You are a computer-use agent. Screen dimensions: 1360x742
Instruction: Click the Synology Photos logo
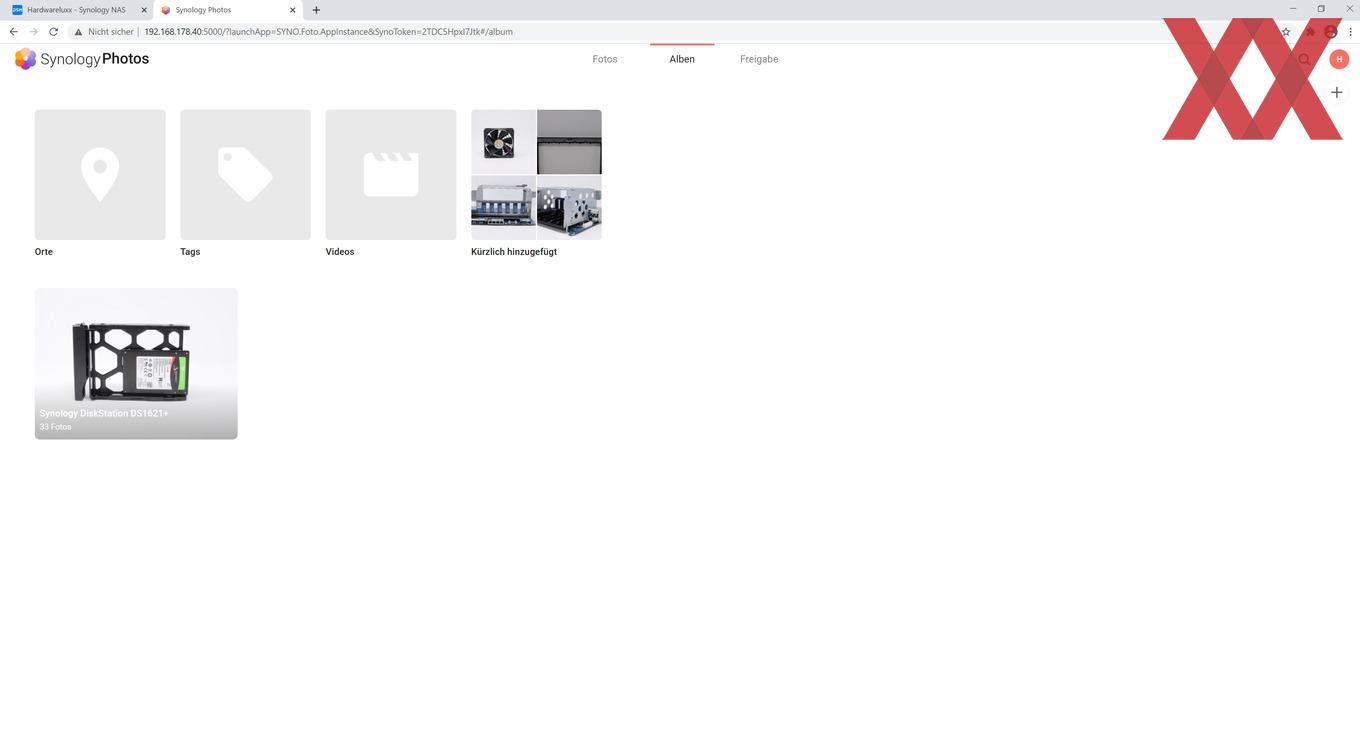click(82, 59)
